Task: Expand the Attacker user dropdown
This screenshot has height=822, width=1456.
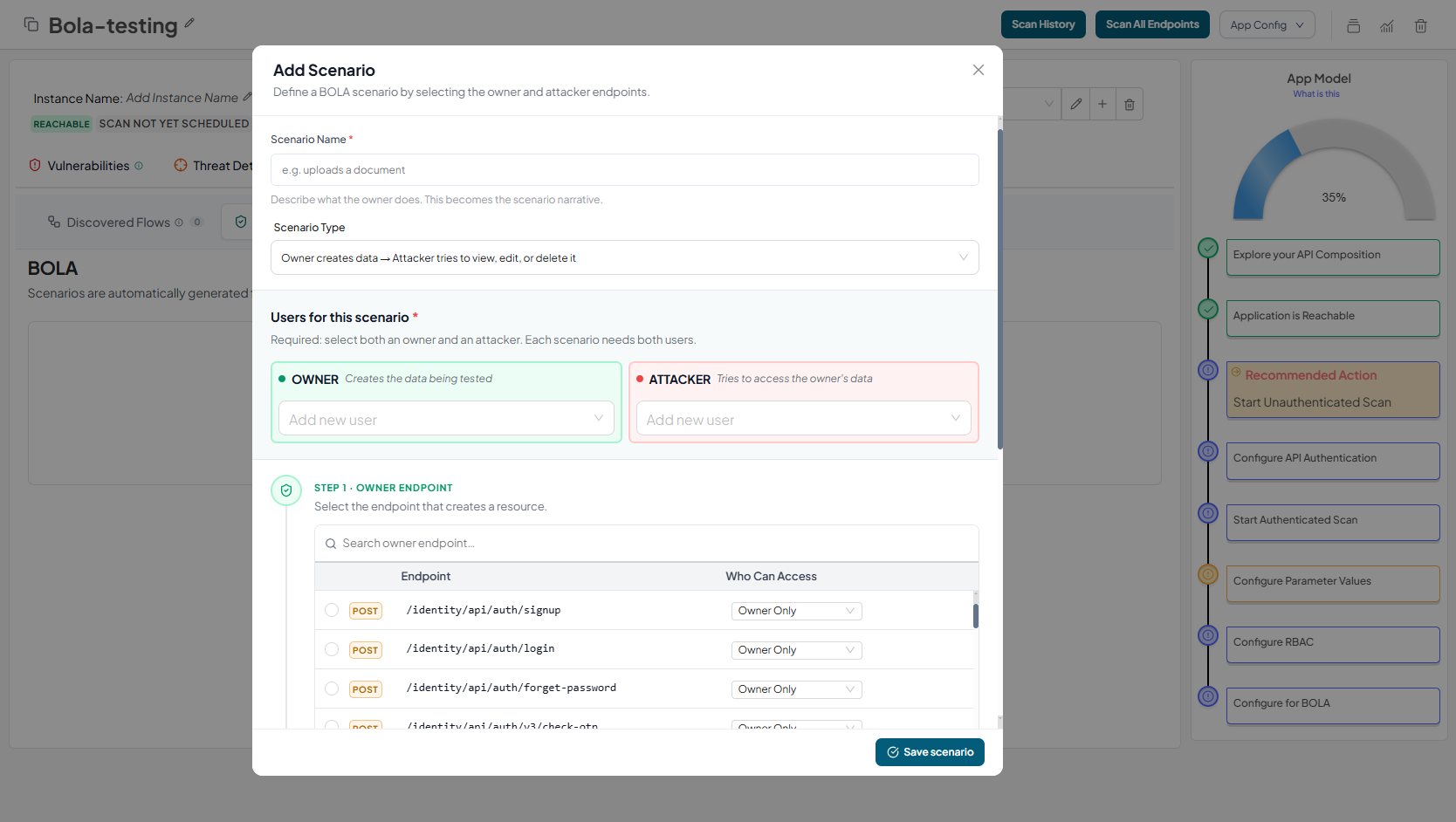Action: click(x=803, y=419)
